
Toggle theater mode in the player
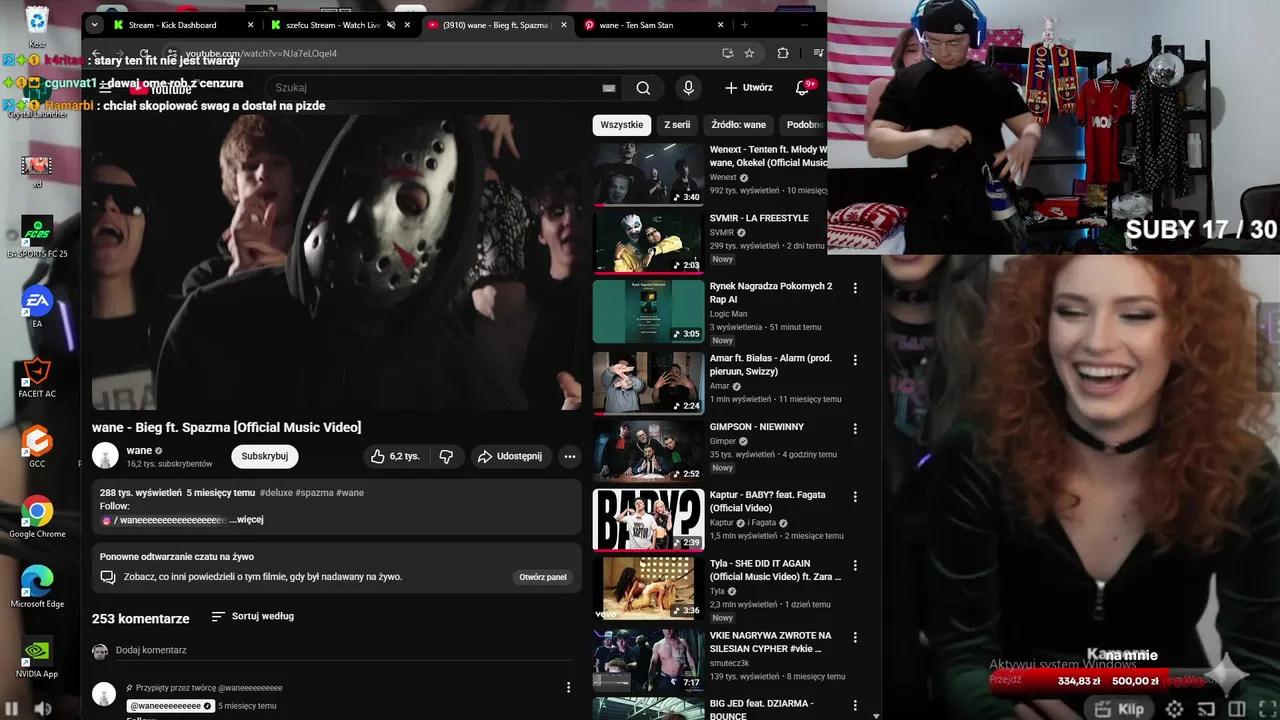pyautogui.click(x=1237, y=709)
